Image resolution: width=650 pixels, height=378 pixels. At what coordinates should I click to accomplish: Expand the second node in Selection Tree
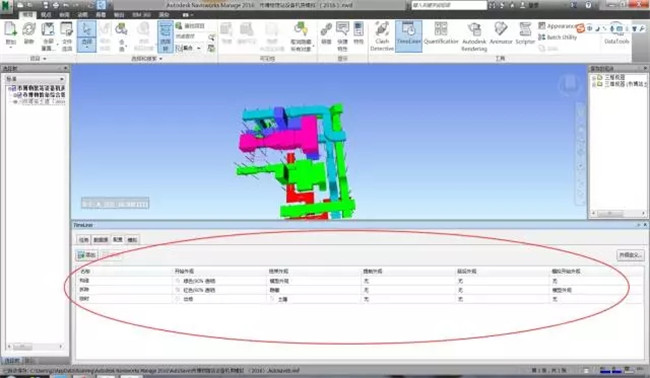(x=15, y=95)
